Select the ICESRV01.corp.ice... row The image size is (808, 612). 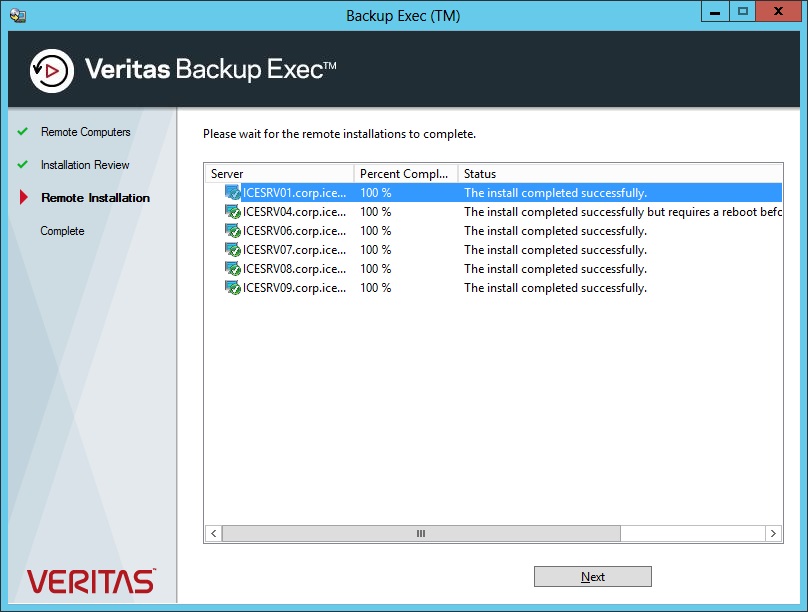click(x=494, y=193)
